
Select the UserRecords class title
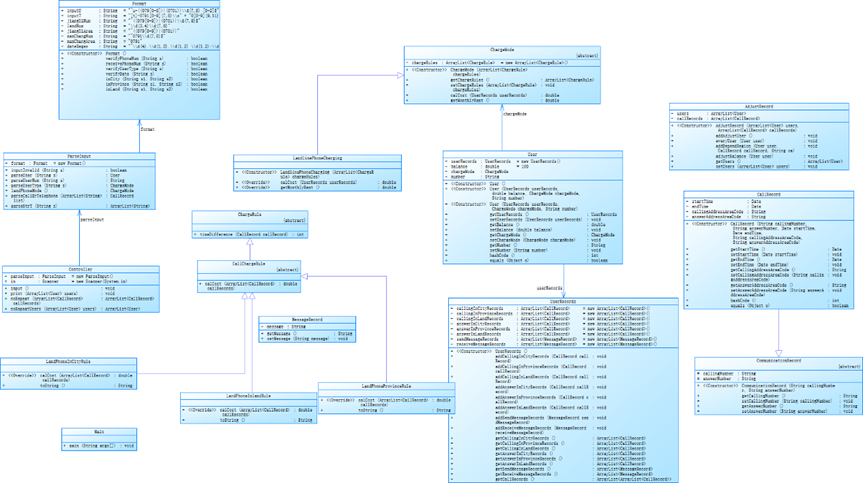tap(563, 301)
